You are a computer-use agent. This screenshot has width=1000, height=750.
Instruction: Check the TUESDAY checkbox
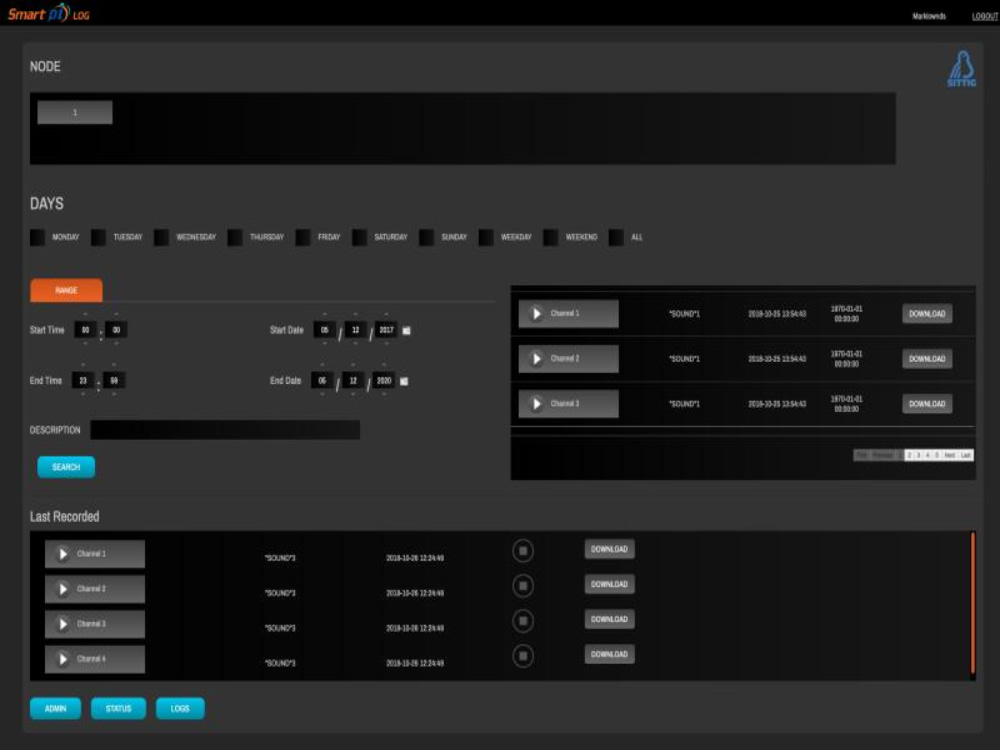pos(99,237)
